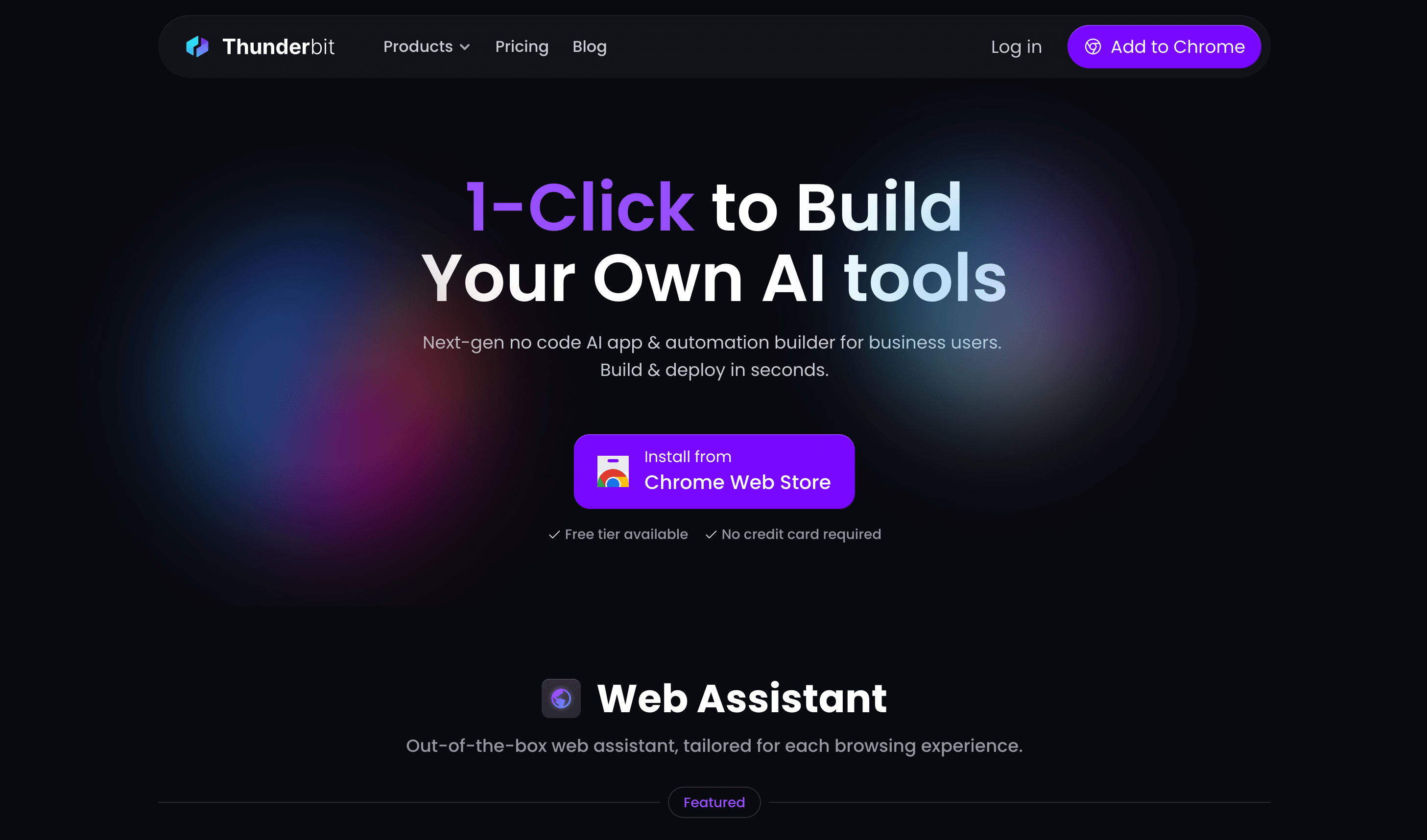Install from Chrome Web Store
Image resolution: width=1427 pixels, height=840 pixels.
(713, 471)
